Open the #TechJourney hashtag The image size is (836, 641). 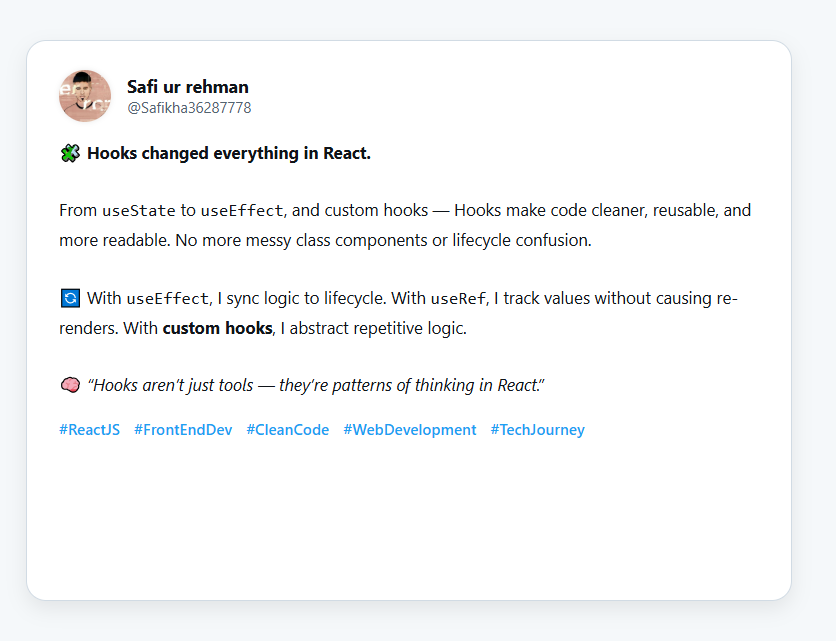[x=537, y=430]
